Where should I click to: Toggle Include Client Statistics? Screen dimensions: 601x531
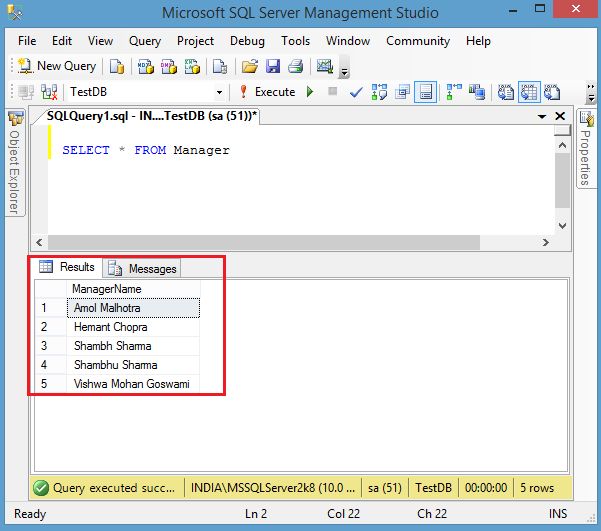tap(477, 92)
